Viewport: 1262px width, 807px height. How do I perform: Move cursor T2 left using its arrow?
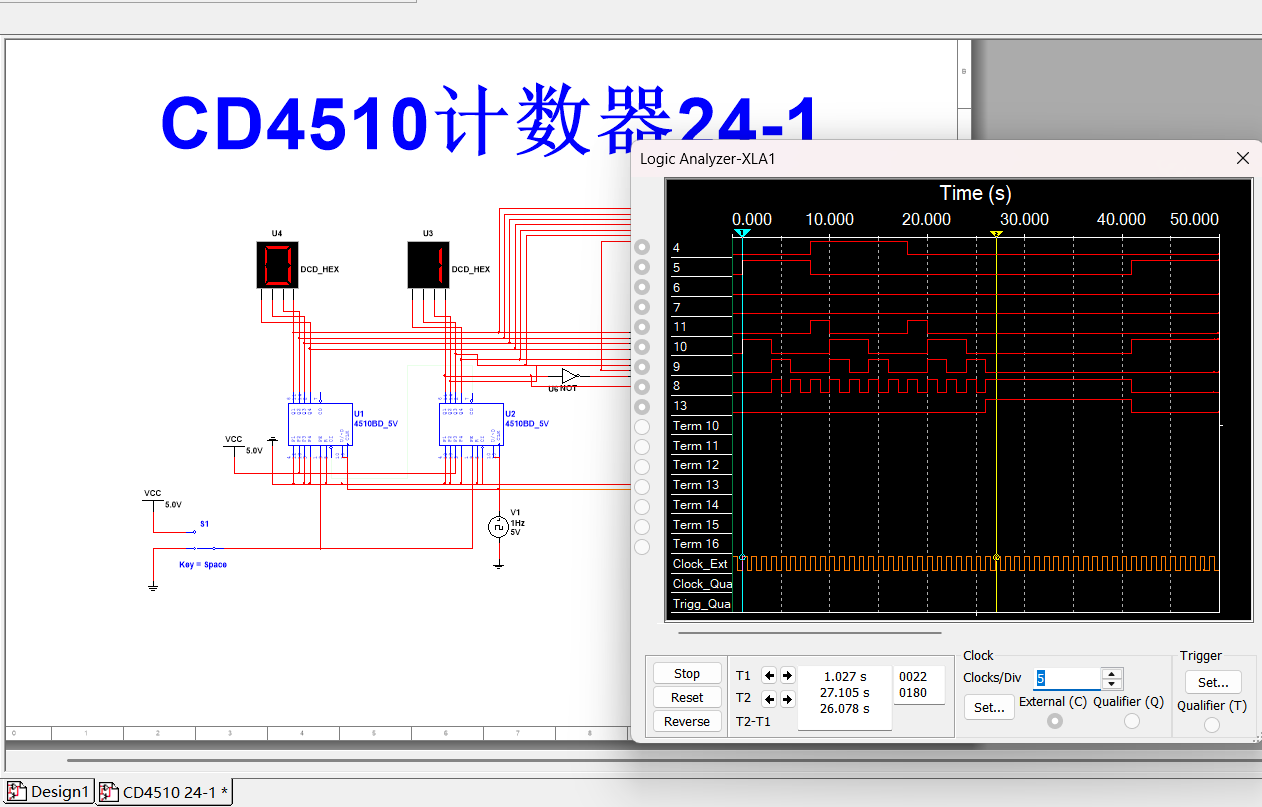[768, 698]
